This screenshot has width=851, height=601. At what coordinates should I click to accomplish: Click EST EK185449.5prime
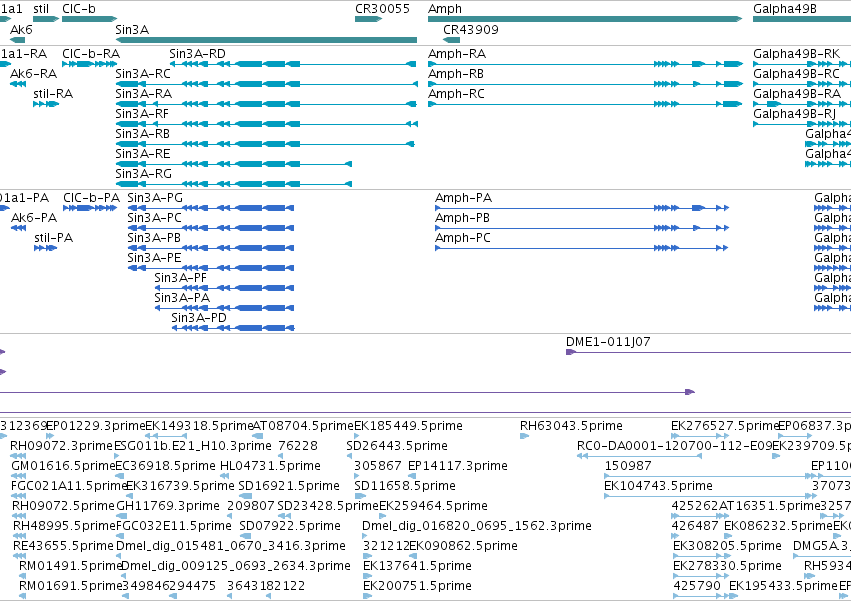click(408, 426)
